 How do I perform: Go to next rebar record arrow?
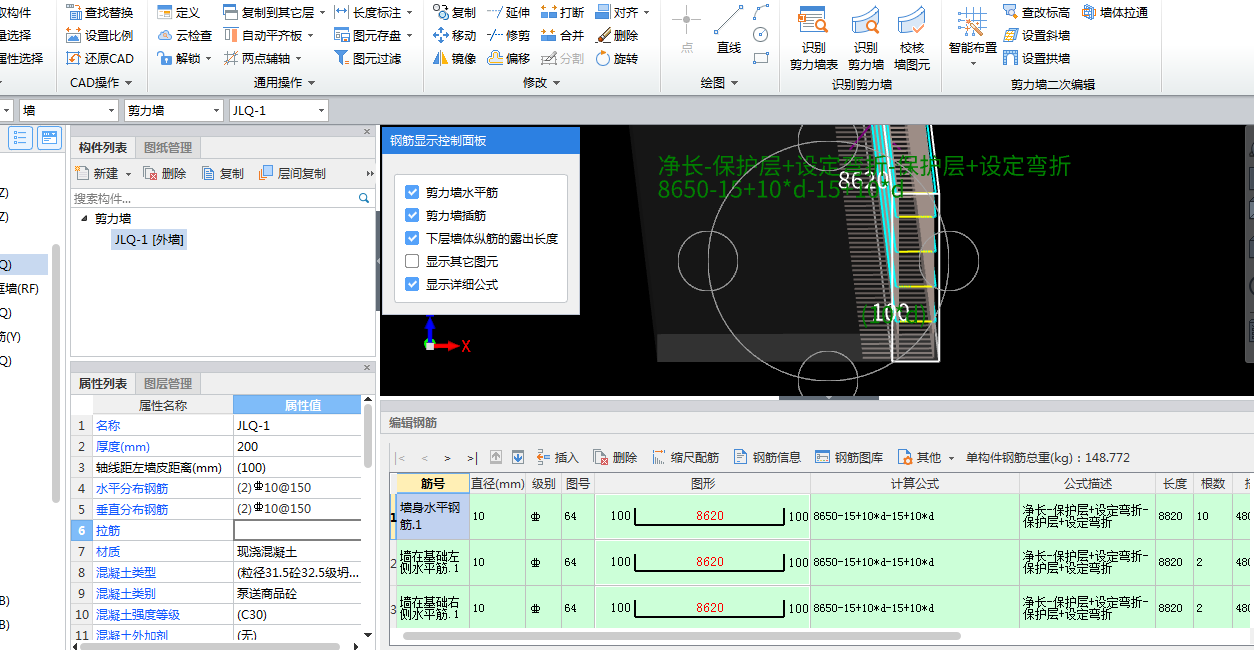(x=447, y=457)
